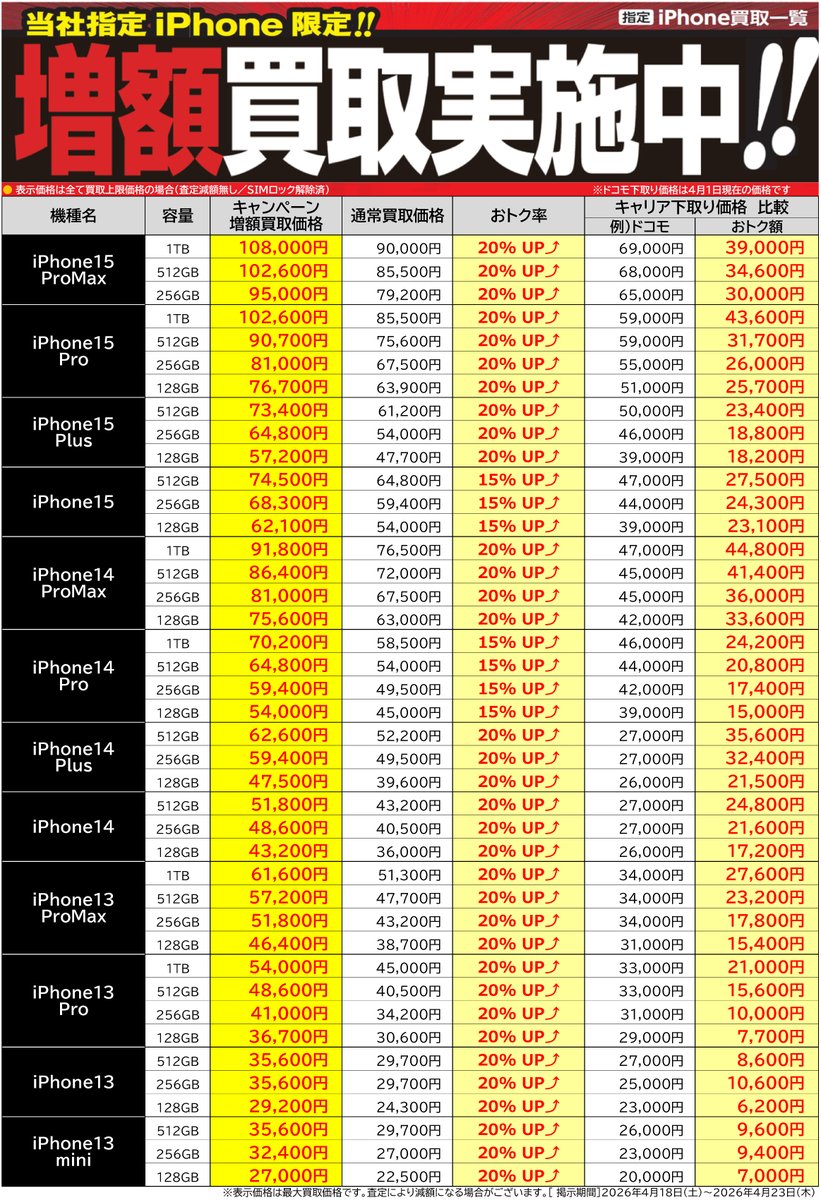Click the iPhone14 Pro model cell
Image resolution: width=821 pixels, height=1200 pixels.
73,676
